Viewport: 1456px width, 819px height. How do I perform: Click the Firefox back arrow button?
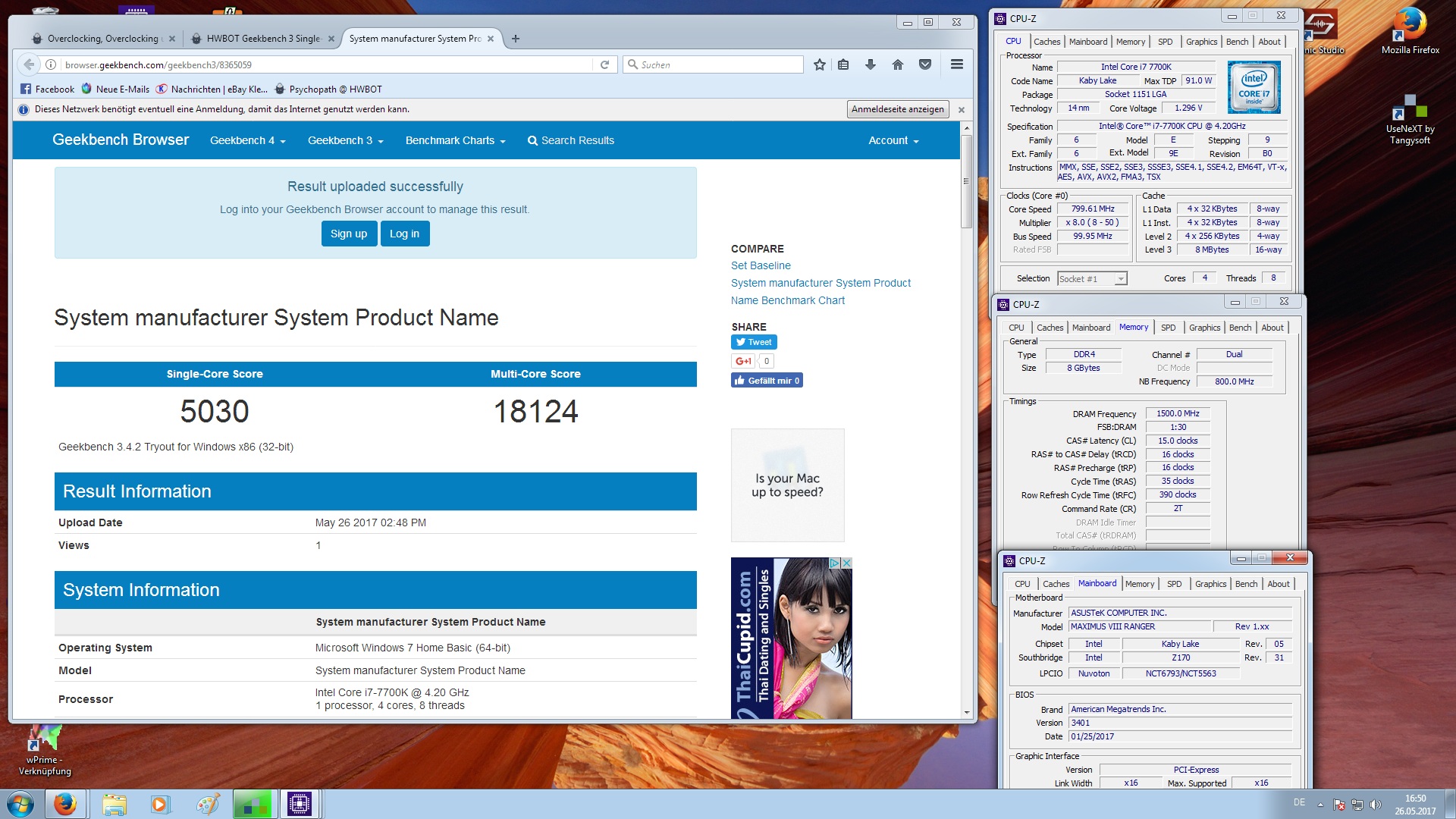coord(28,64)
